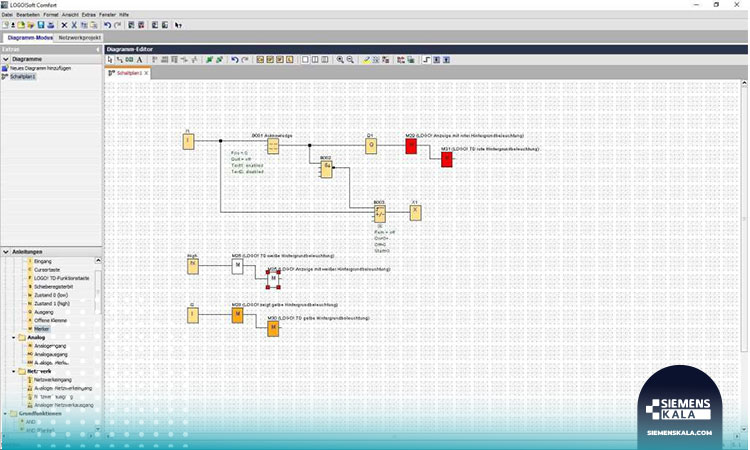The width and height of the screenshot is (750, 450).
Task: Click the Undo arrow in Diagramm-Editor toolbar
Action: click(x=234, y=60)
